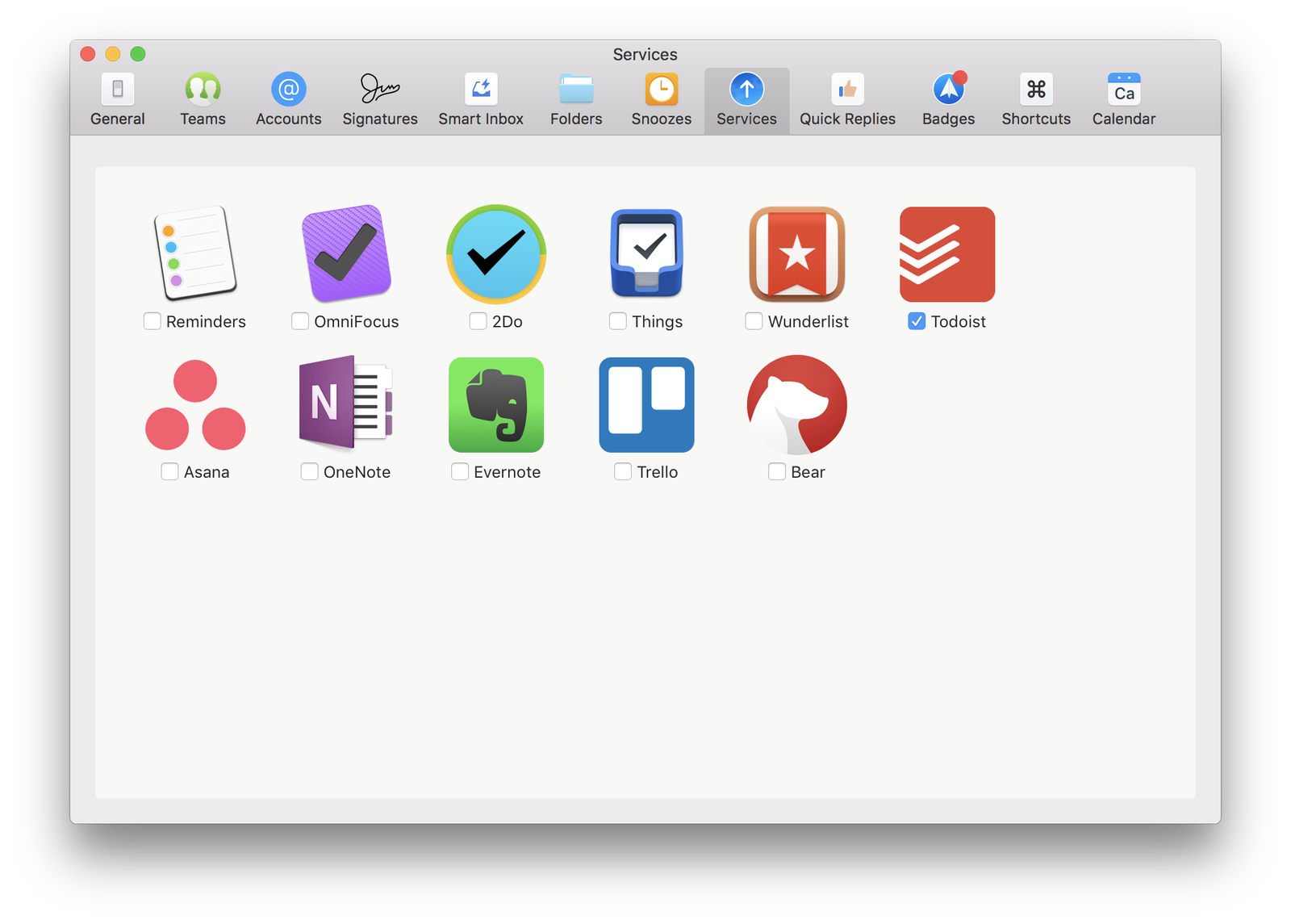Click the 2Do checkmark icon

pyautogui.click(x=496, y=254)
